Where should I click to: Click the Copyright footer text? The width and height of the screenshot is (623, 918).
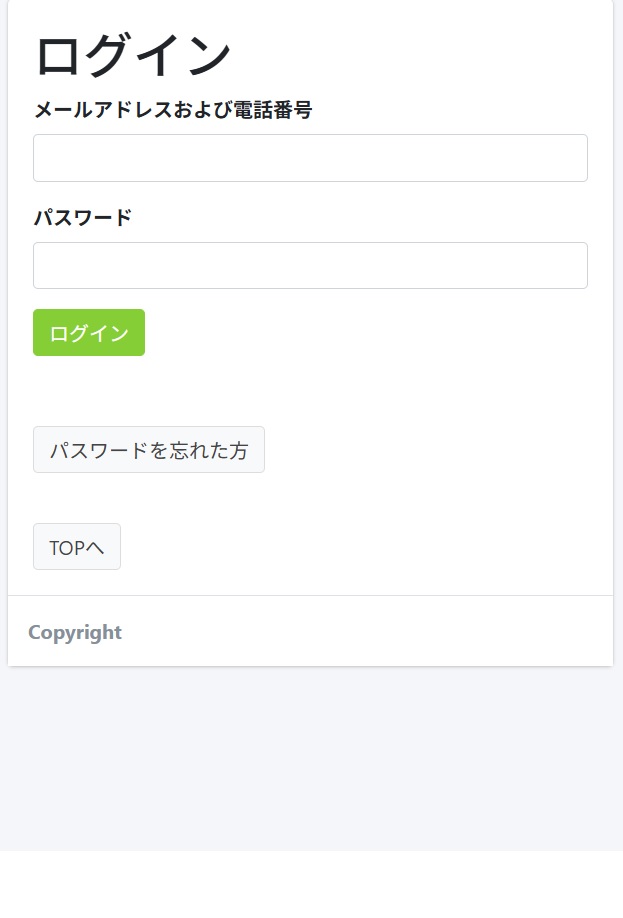coord(75,632)
